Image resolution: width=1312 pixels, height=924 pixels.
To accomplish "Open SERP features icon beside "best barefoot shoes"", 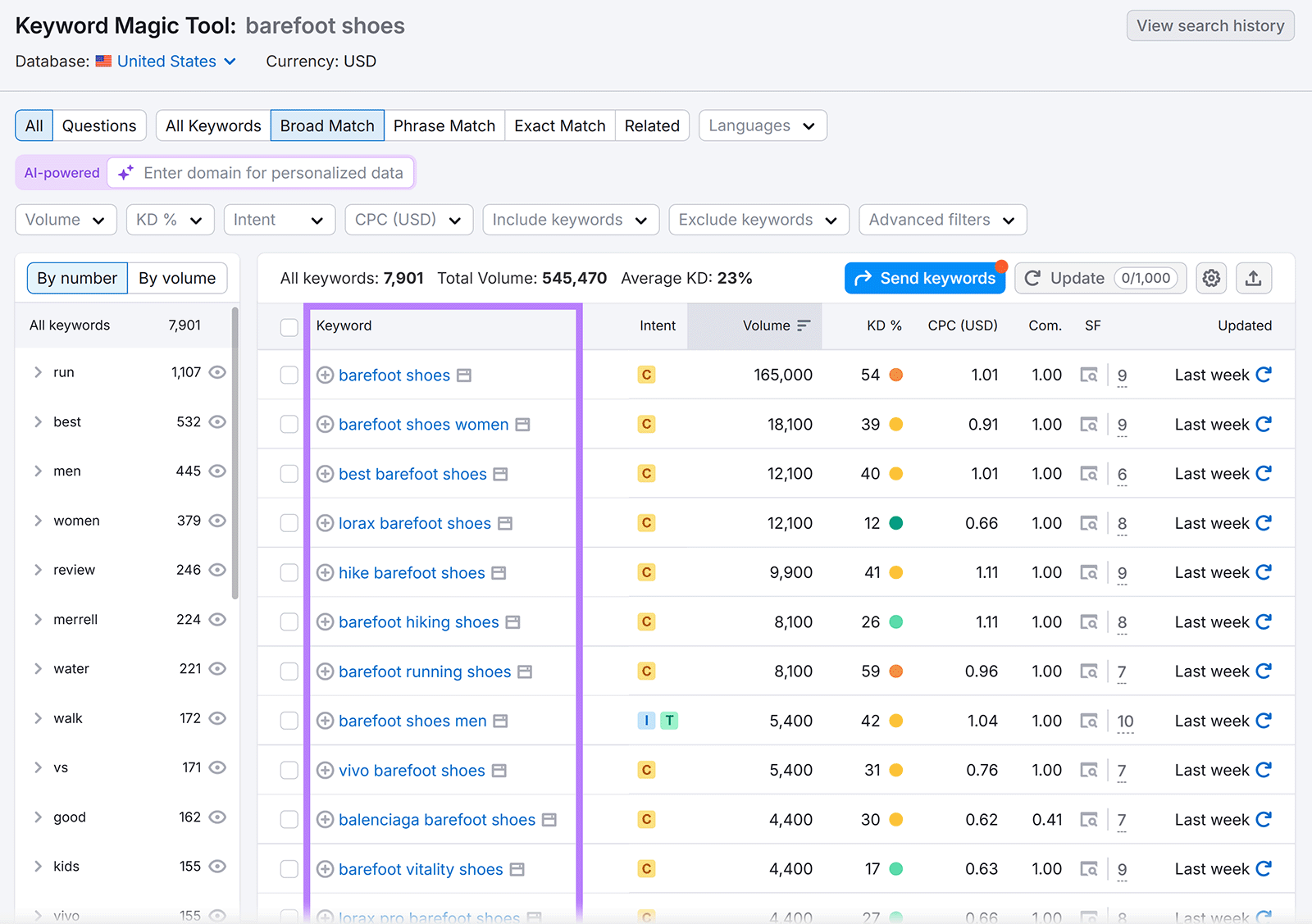I will tap(500, 474).
